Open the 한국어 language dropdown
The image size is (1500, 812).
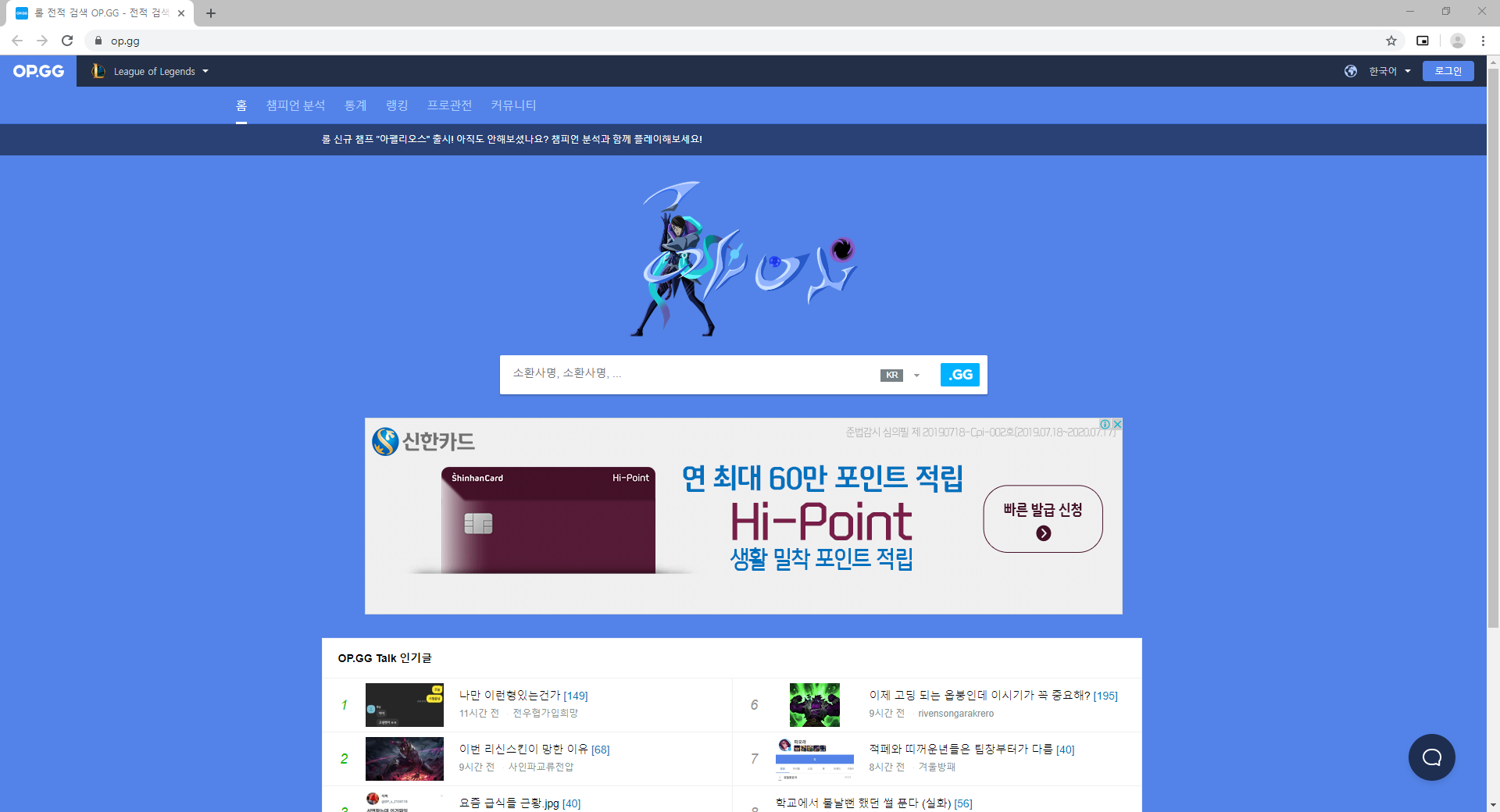coord(1391,71)
